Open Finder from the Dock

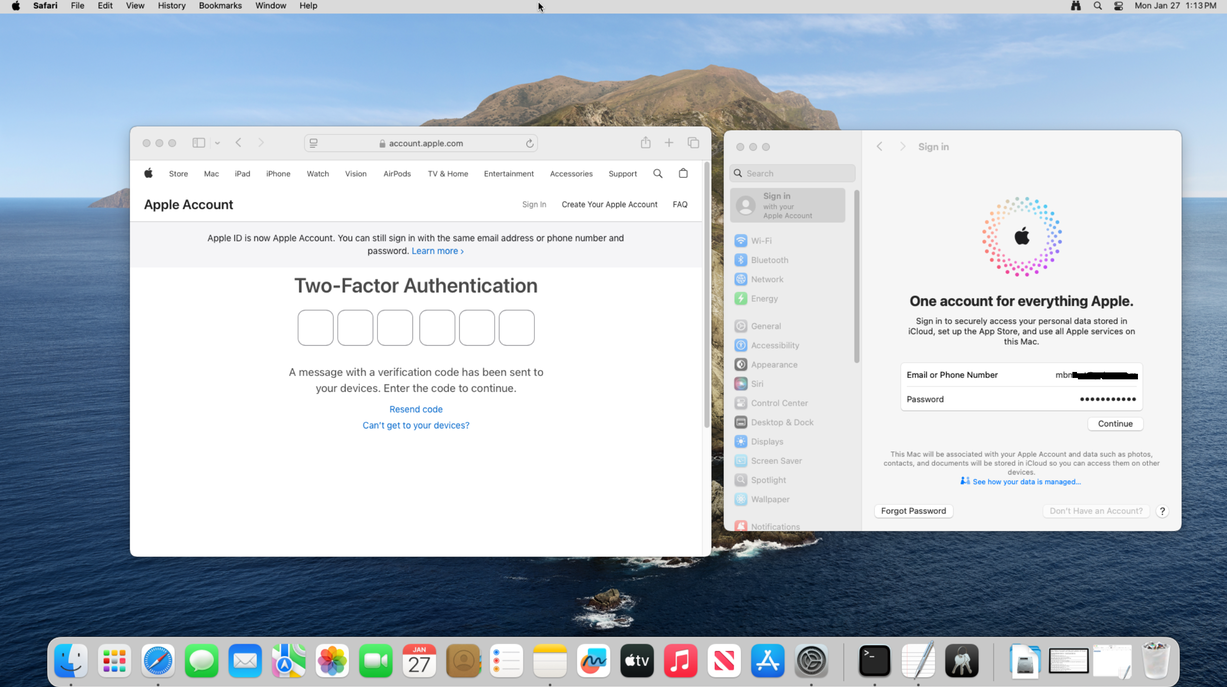[x=71, y=661]
